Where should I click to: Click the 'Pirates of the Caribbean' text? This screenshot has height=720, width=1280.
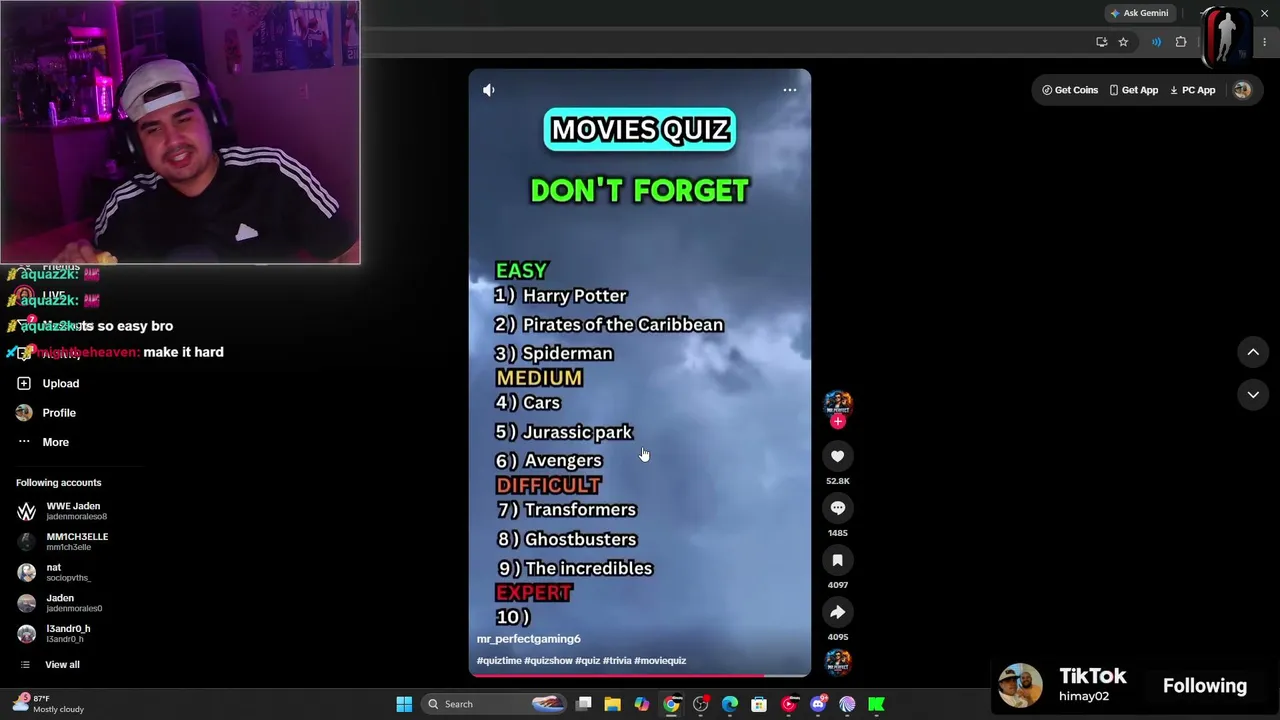pyautogui.click(x=623, y=325)
